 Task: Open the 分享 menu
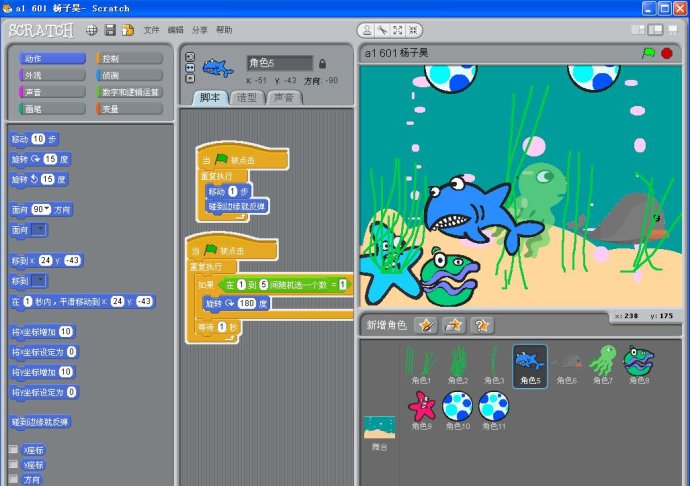pos(199,30)
